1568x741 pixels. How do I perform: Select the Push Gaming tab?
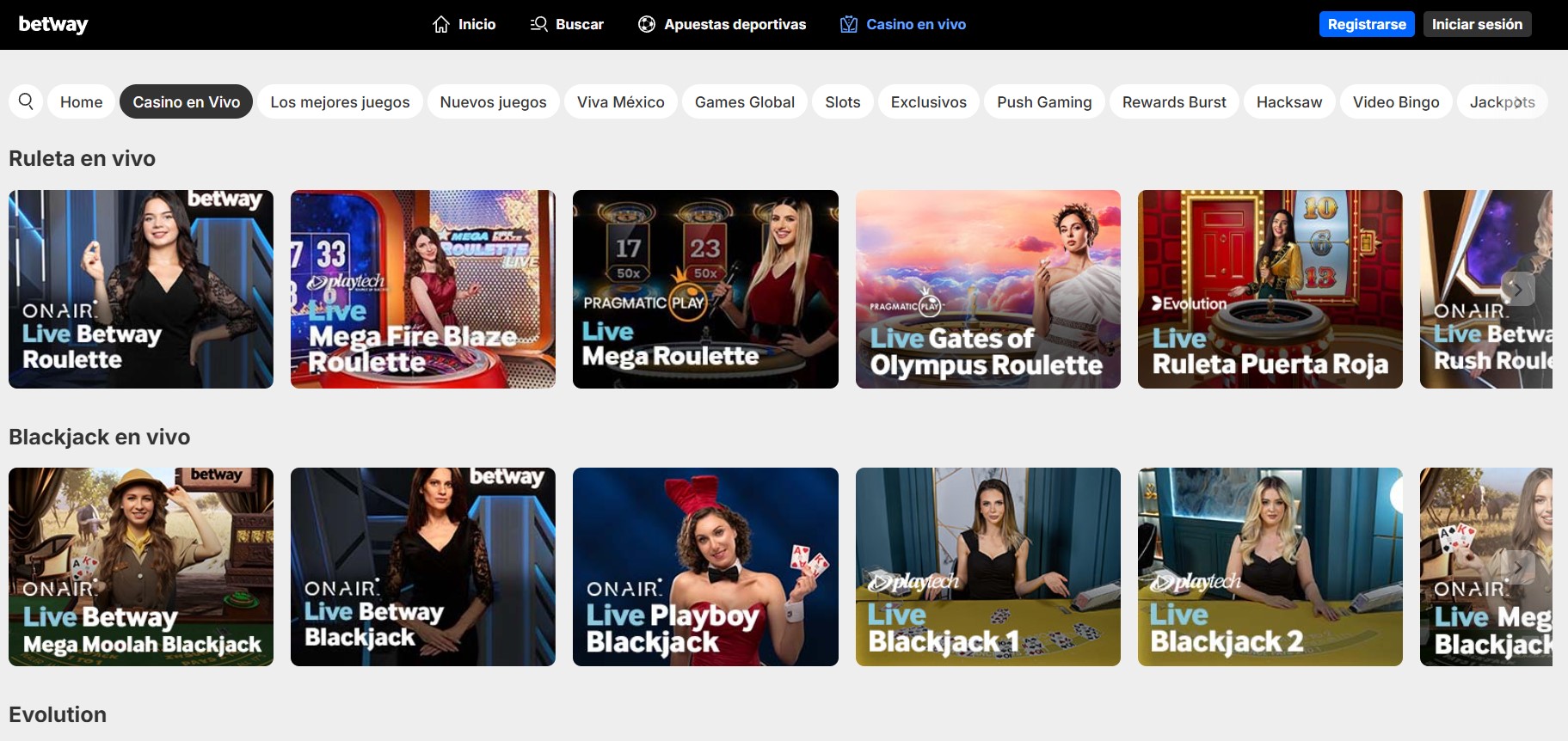coord(1044,101)
